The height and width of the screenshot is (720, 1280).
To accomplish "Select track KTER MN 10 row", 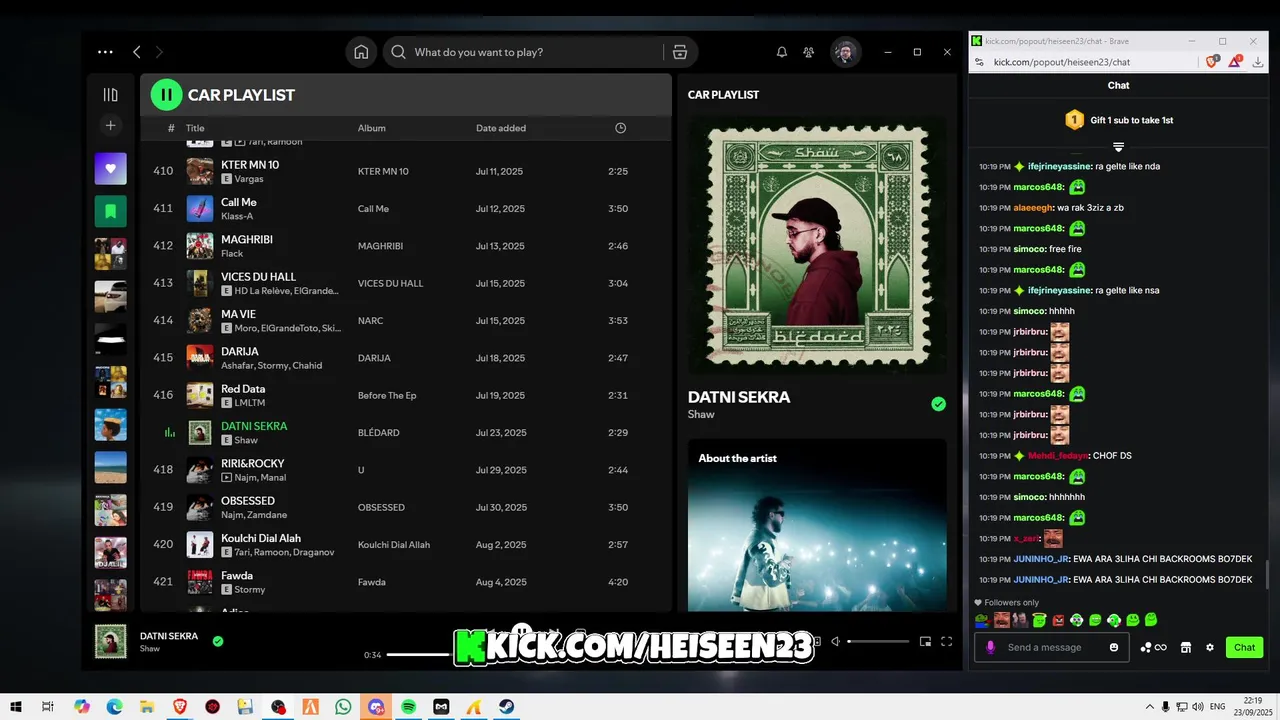I will [x=406, y=171].
